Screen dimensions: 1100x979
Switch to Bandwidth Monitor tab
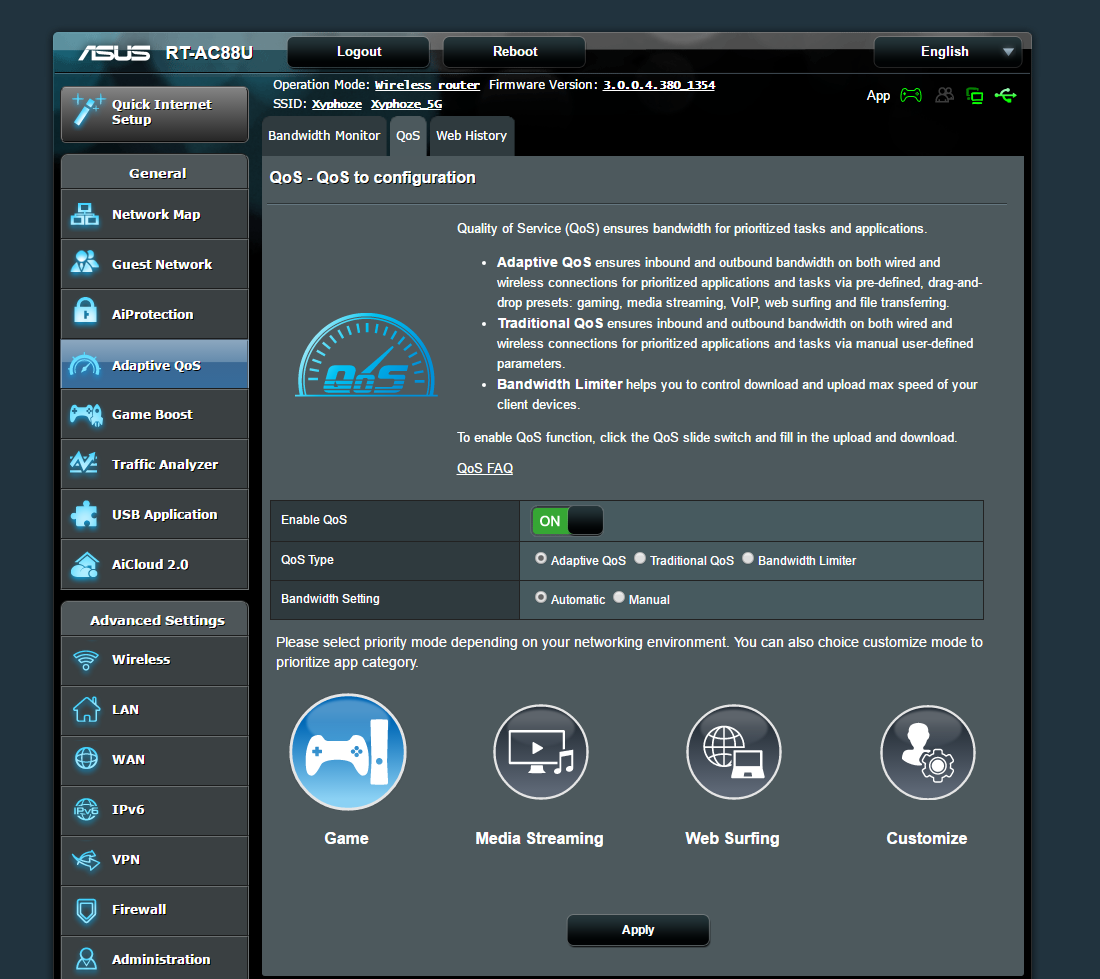(x=324, y=135)
